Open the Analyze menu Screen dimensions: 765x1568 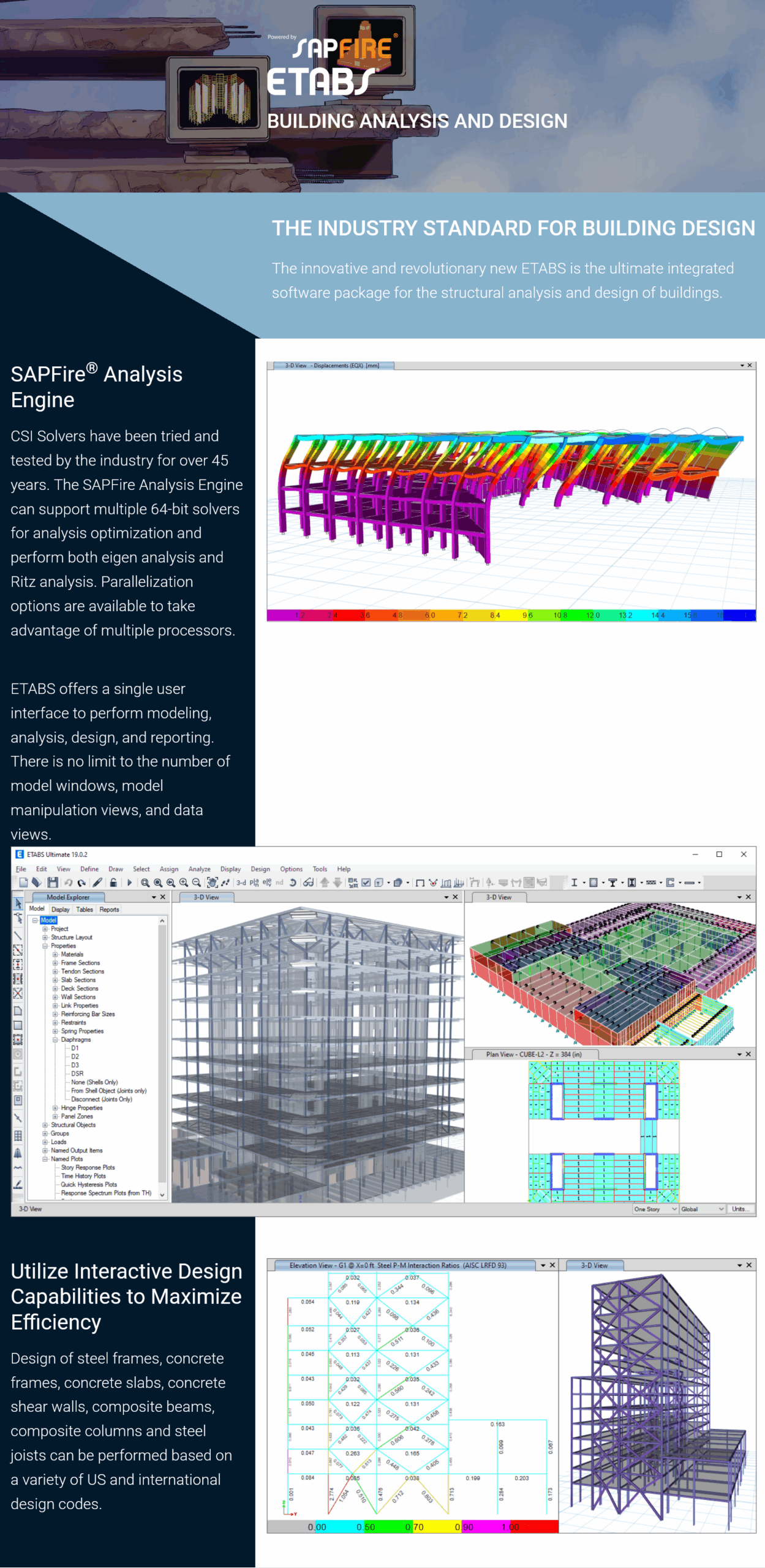(x=199, y=869)
